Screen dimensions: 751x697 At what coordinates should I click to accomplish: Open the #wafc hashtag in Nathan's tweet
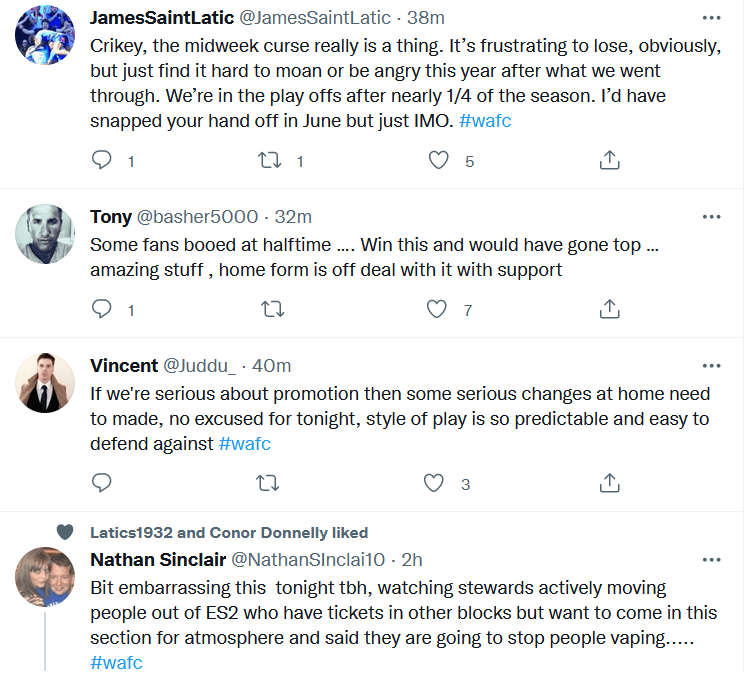pyautogui.click(x=116, y=662)
